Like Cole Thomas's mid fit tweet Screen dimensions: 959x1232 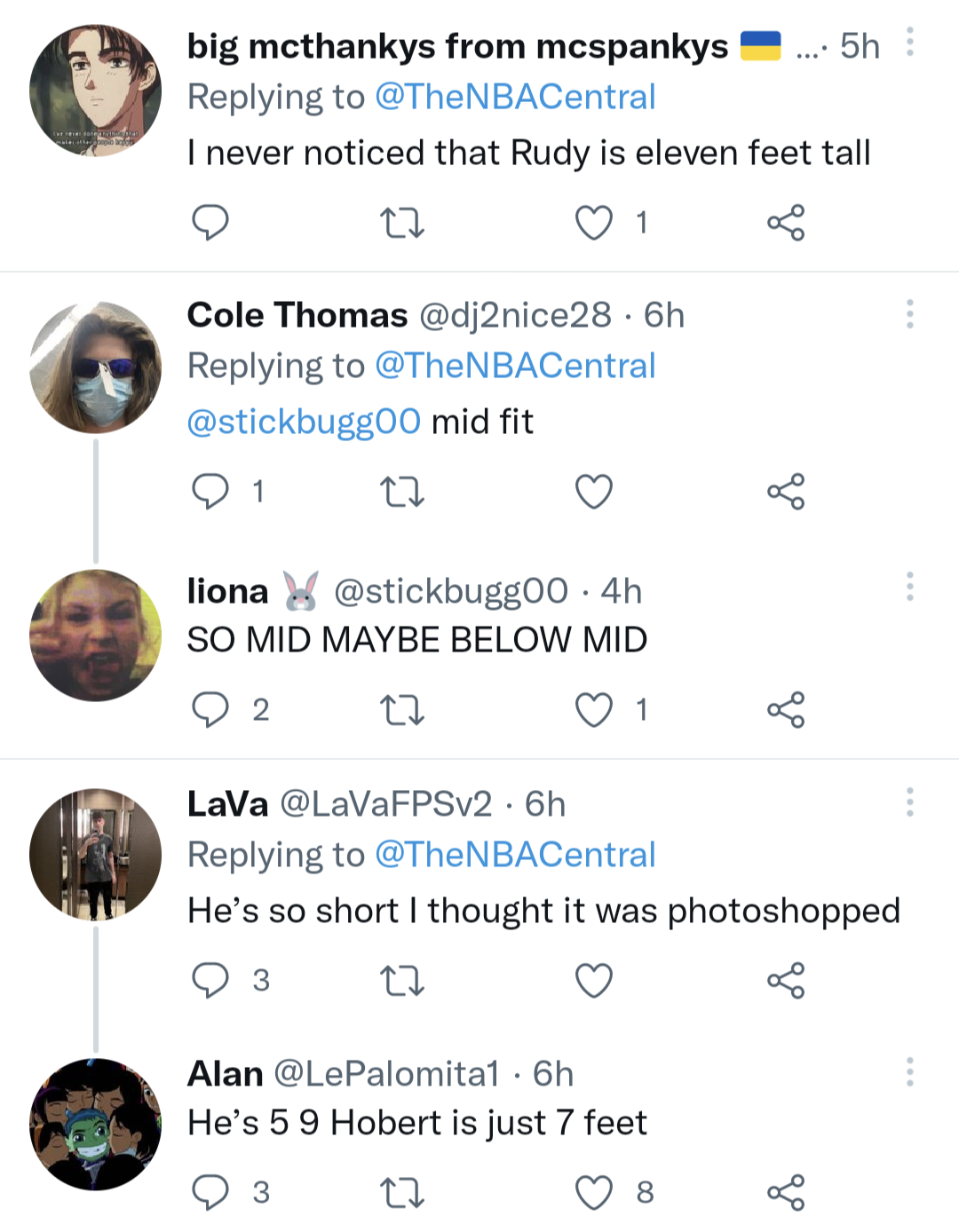tap(594, 492)
